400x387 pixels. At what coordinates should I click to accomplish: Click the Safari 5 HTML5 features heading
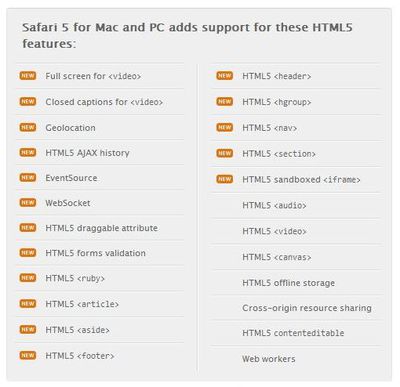tap(187, 35)
